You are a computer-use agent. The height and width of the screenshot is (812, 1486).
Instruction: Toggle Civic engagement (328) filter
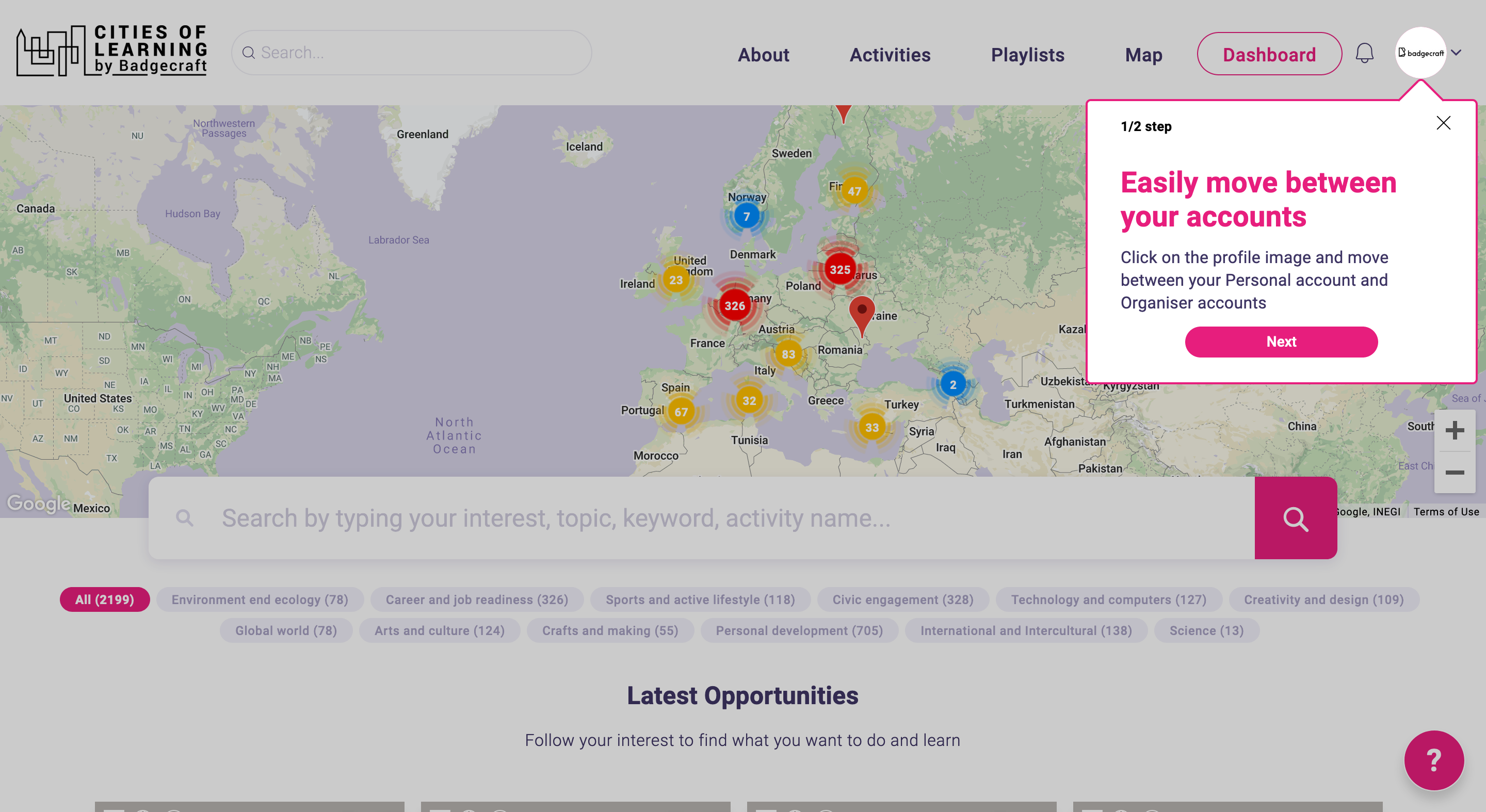pos(902,599)
